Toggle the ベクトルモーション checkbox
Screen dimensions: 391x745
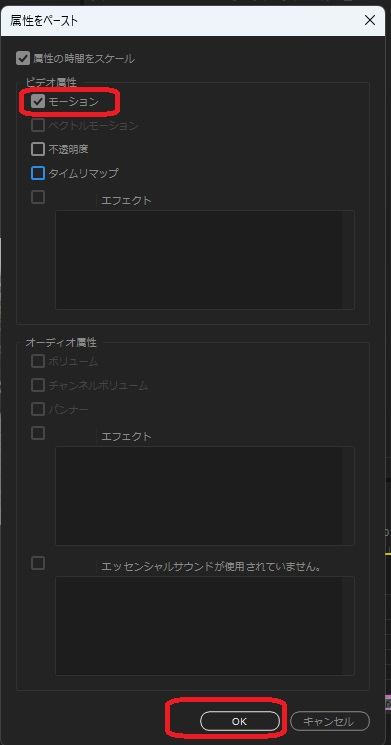(38, 125)
